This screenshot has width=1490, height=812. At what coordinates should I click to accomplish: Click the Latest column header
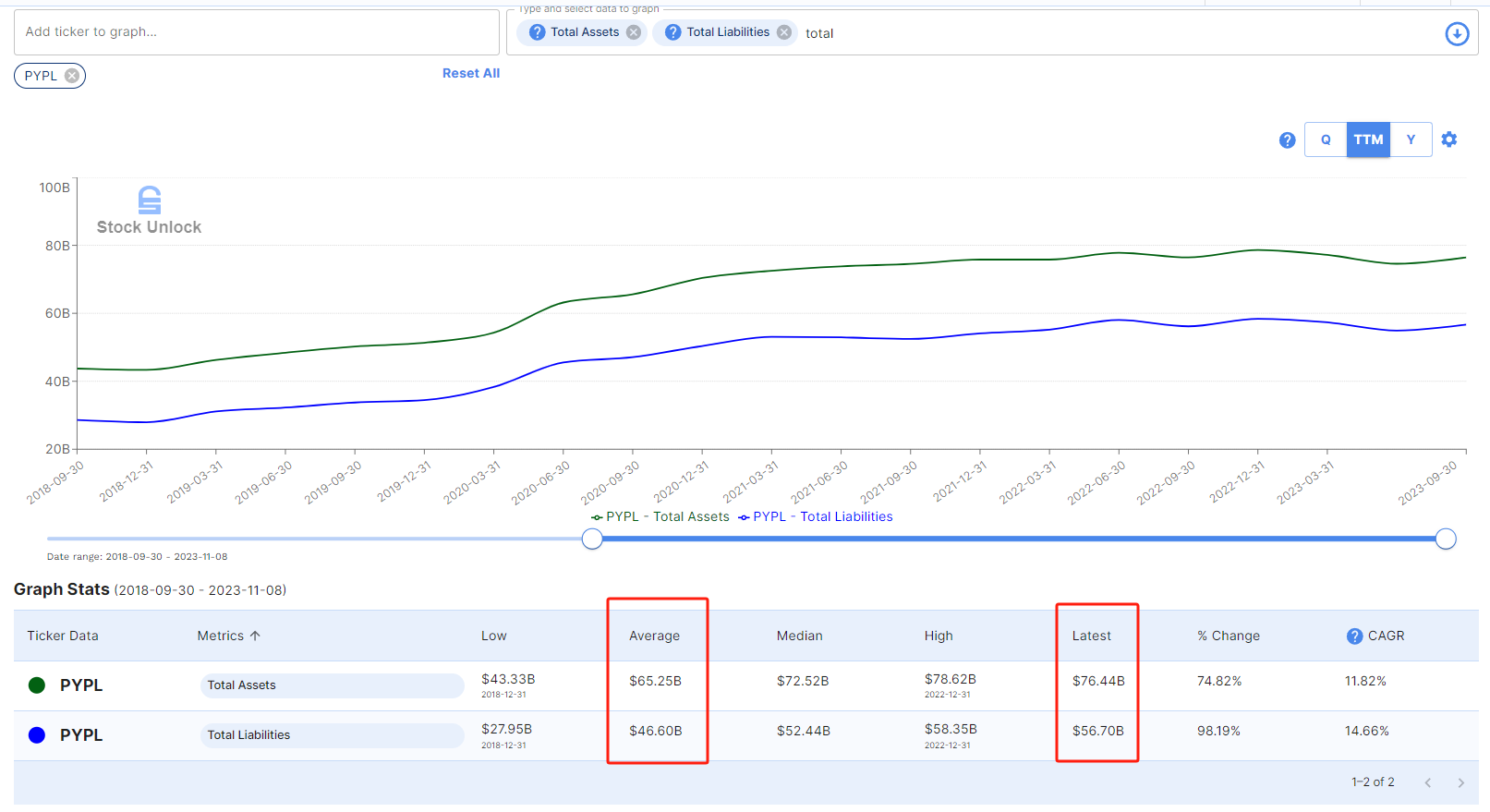click(x=1092, y=636)
